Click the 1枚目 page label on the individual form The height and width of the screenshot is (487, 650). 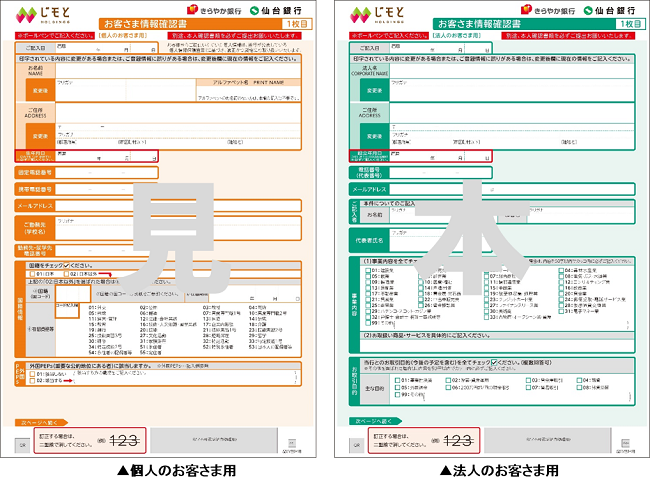pos(297,24)
